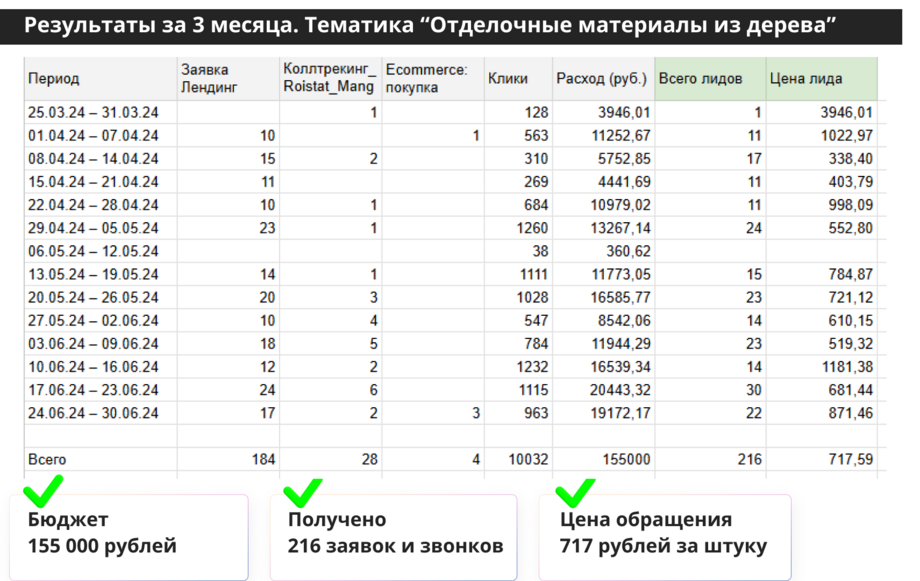920x581 pixels.
Task: Click lead price 1181,38
Action: tap(847, 367)
